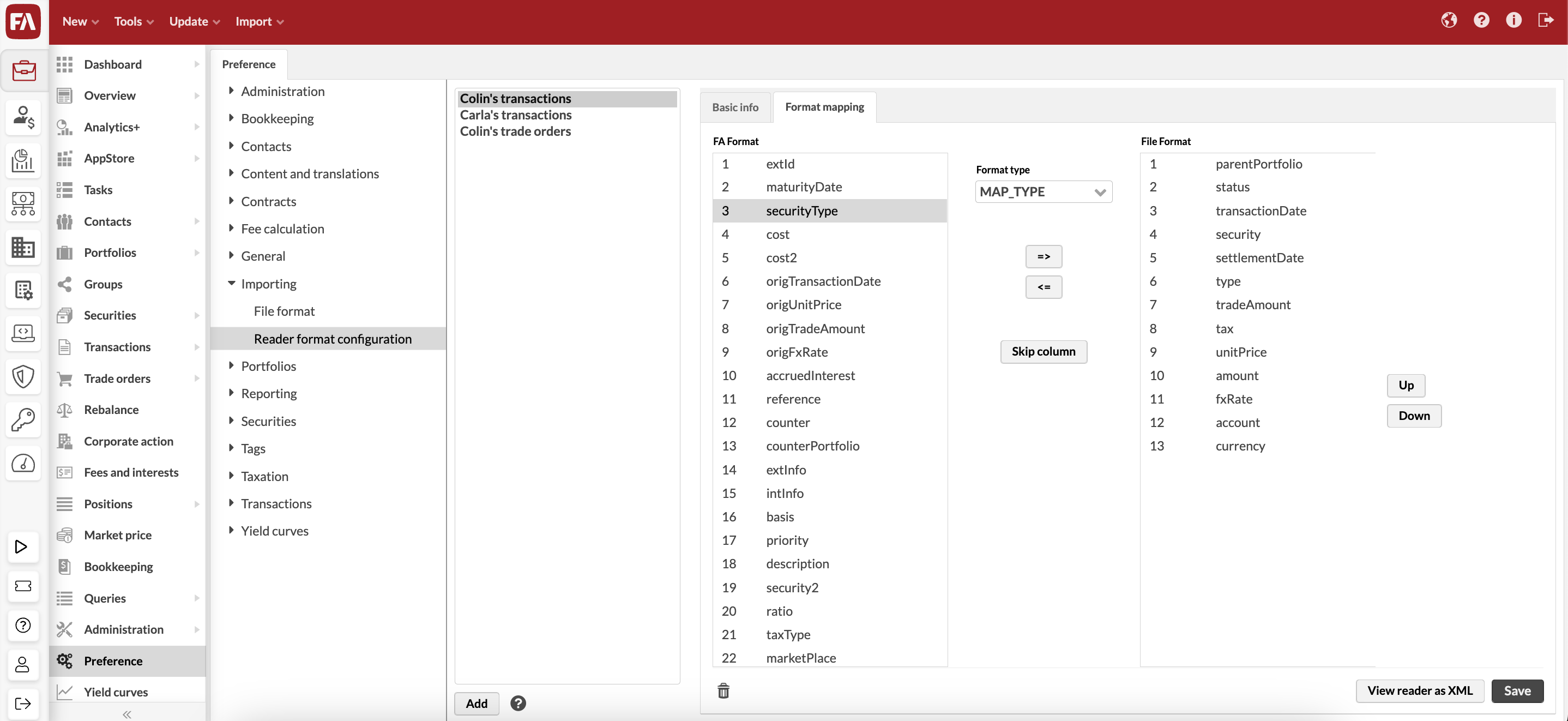This screenshot has height=721, width=1568.
Task: Open the gauge icon in left rail
Action: point(23,463)
